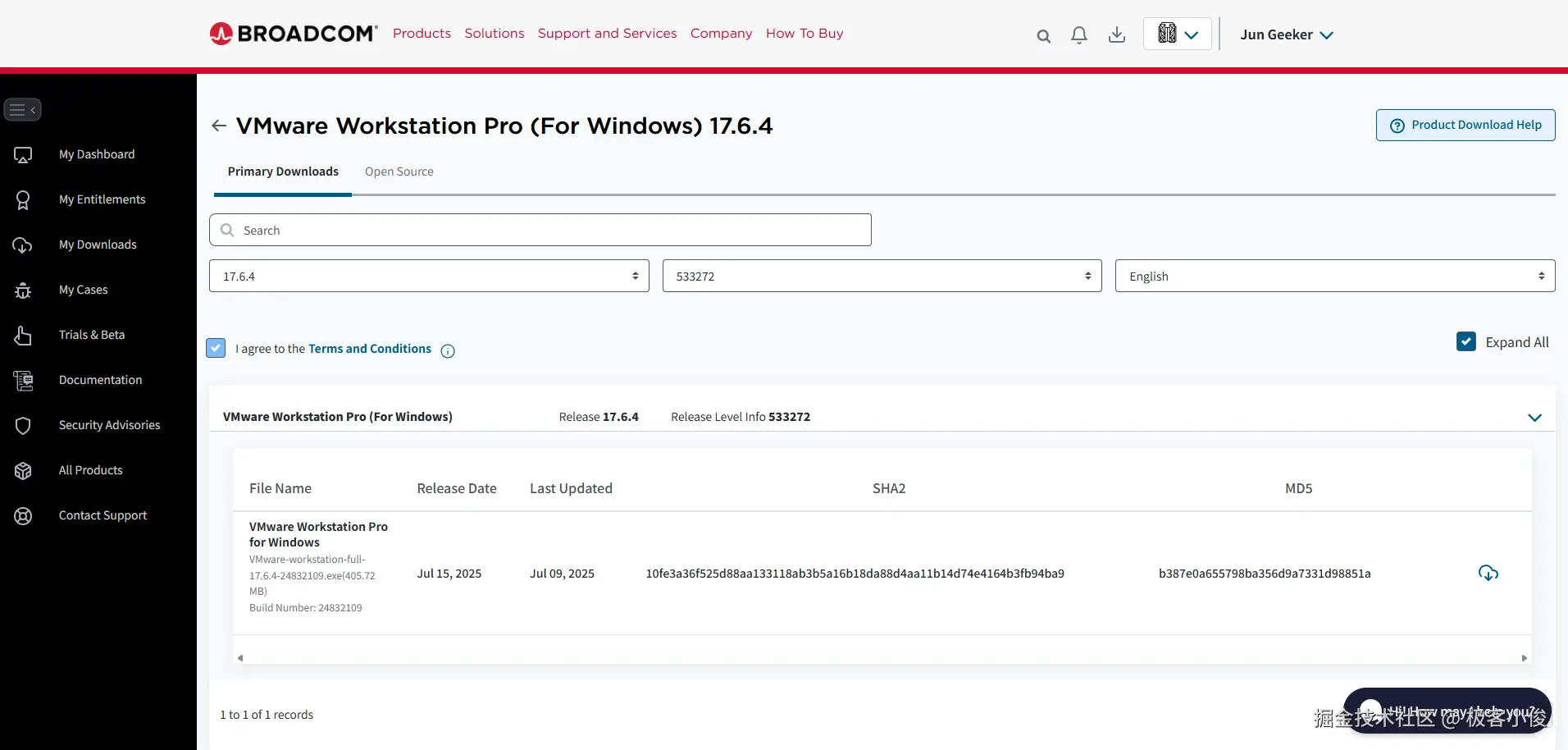Image resolution: width=1568 pixels, height=750 pixels.
Task: Open the English language dropdown
Action: click(x=1335, y=276)
